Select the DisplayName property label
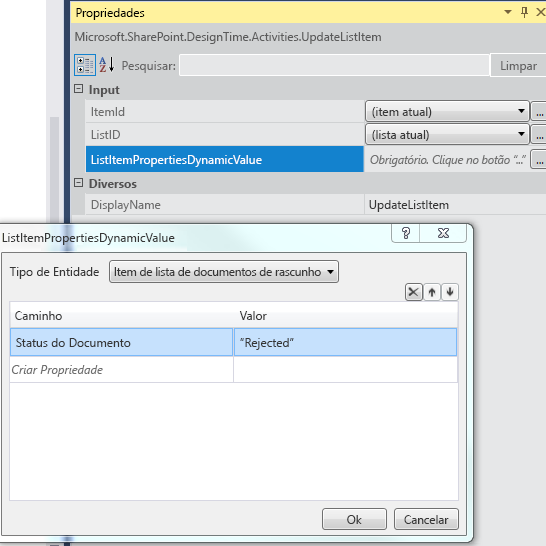 coord(126,205)
